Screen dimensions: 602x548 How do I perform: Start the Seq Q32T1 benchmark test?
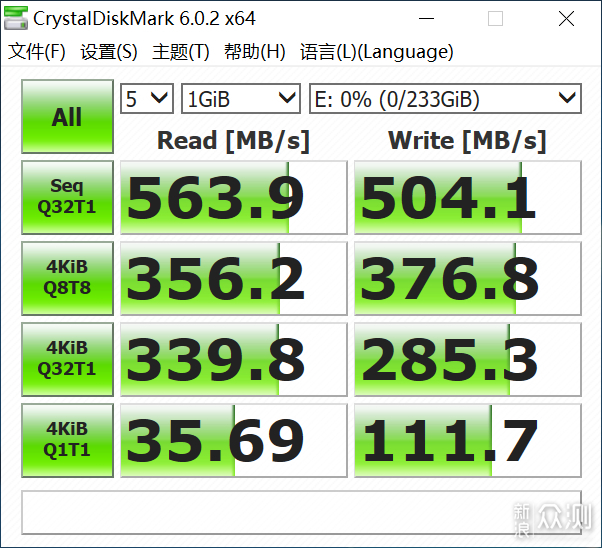tap(66, 197)
